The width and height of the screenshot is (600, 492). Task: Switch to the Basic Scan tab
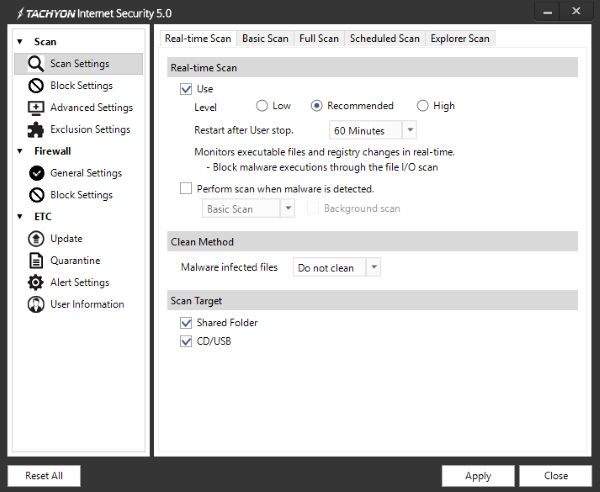pos(265,39)
